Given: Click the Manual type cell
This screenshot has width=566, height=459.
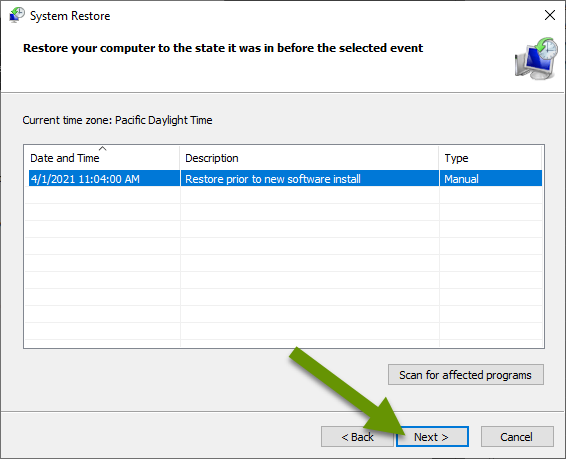Looking at the screenshot, I should click(461, 179).
